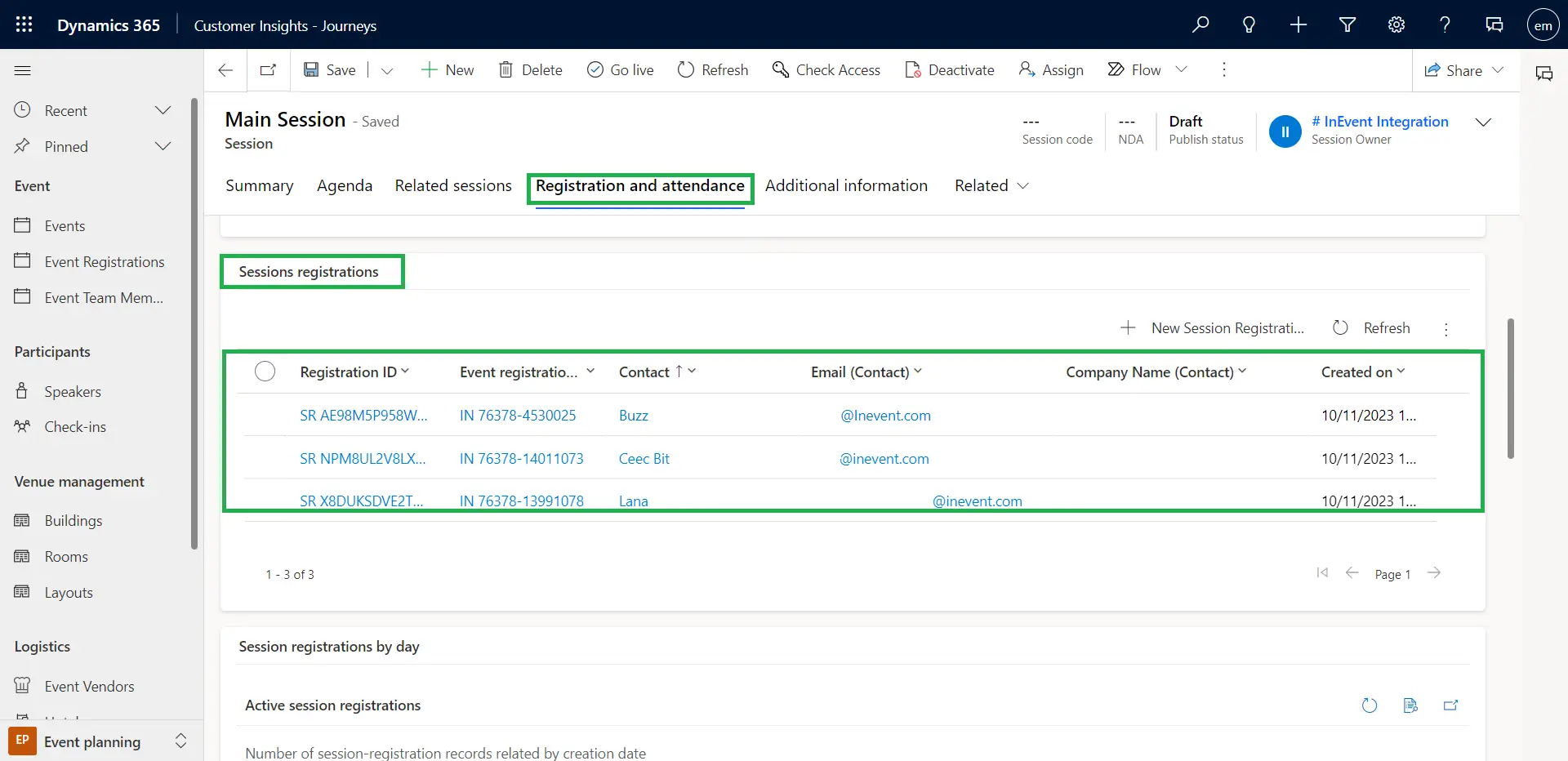Click the more commands vertical ellipsis
This screenshot has height=761, width=1568.
coord(1223,70)
